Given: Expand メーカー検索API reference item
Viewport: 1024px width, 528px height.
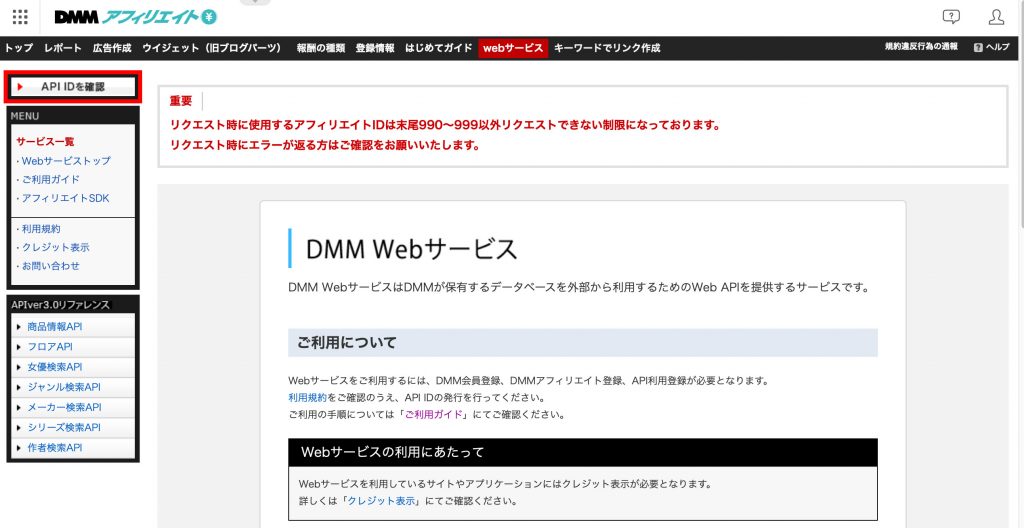Looking at the screenshot, I should click(73, 407).
